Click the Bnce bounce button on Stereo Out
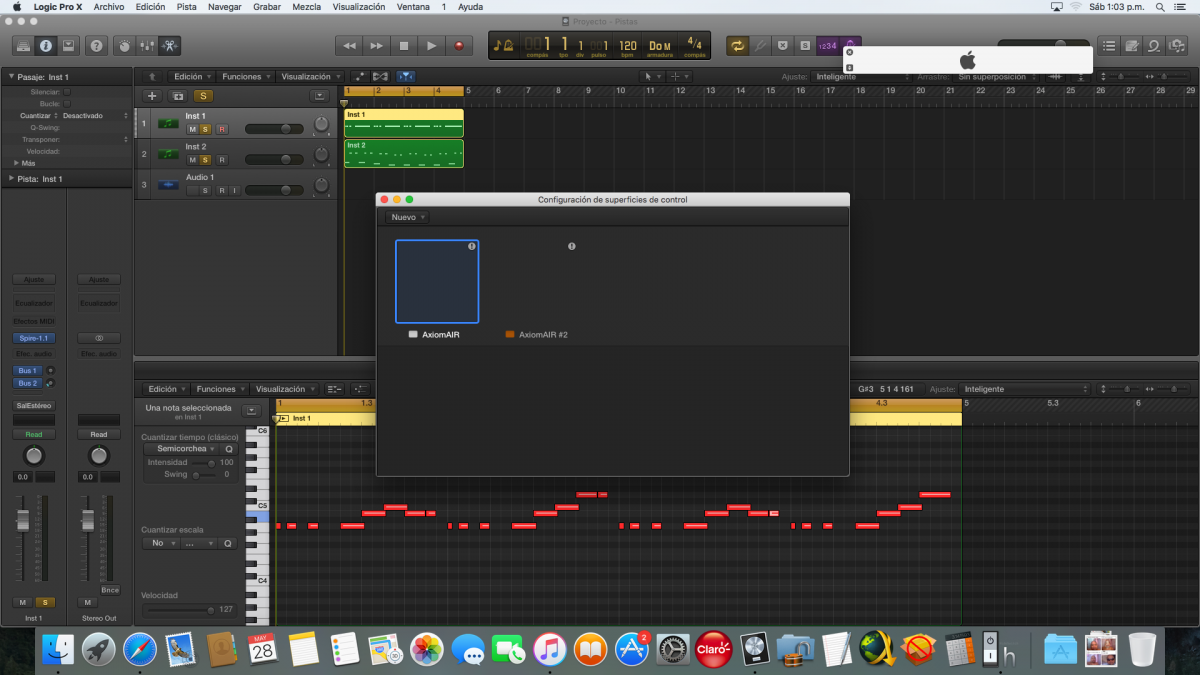 click(x=110, y=590)
